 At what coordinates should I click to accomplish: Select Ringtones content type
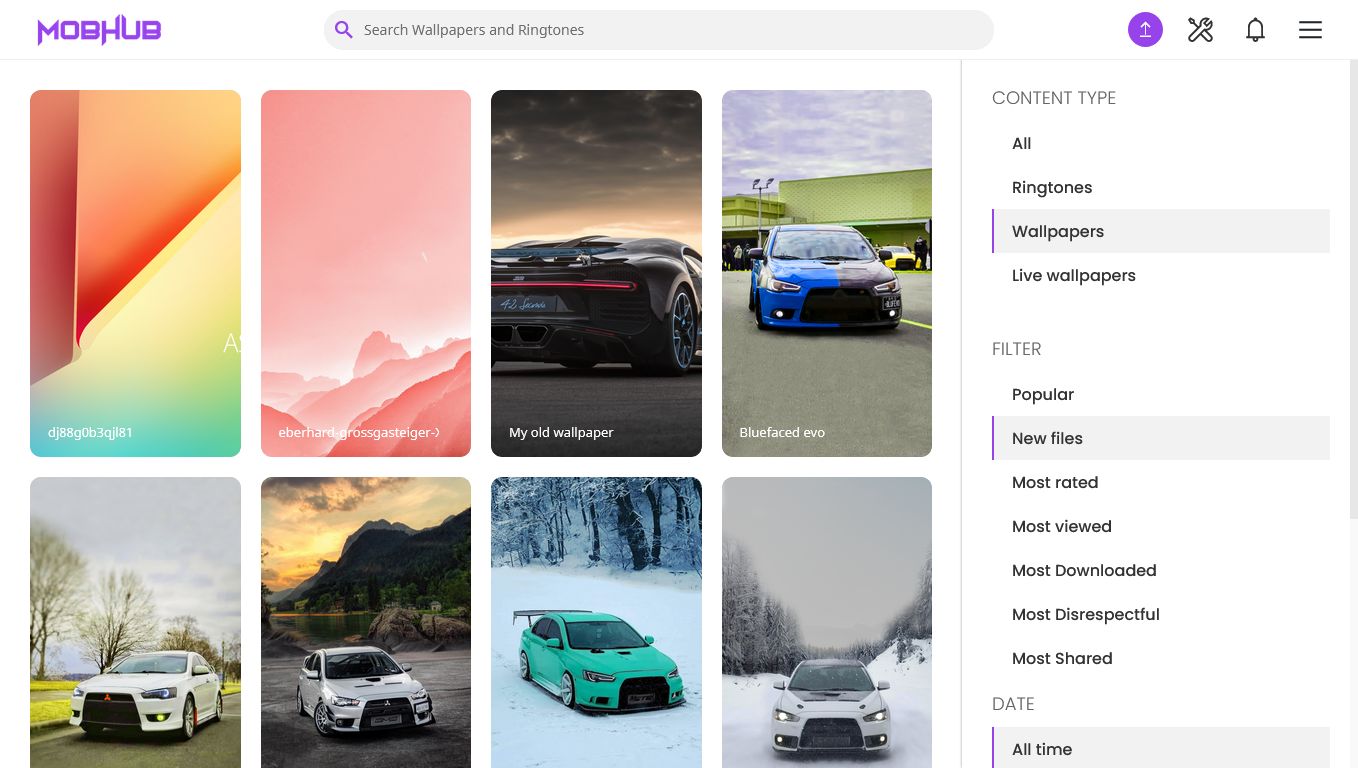1161,187
